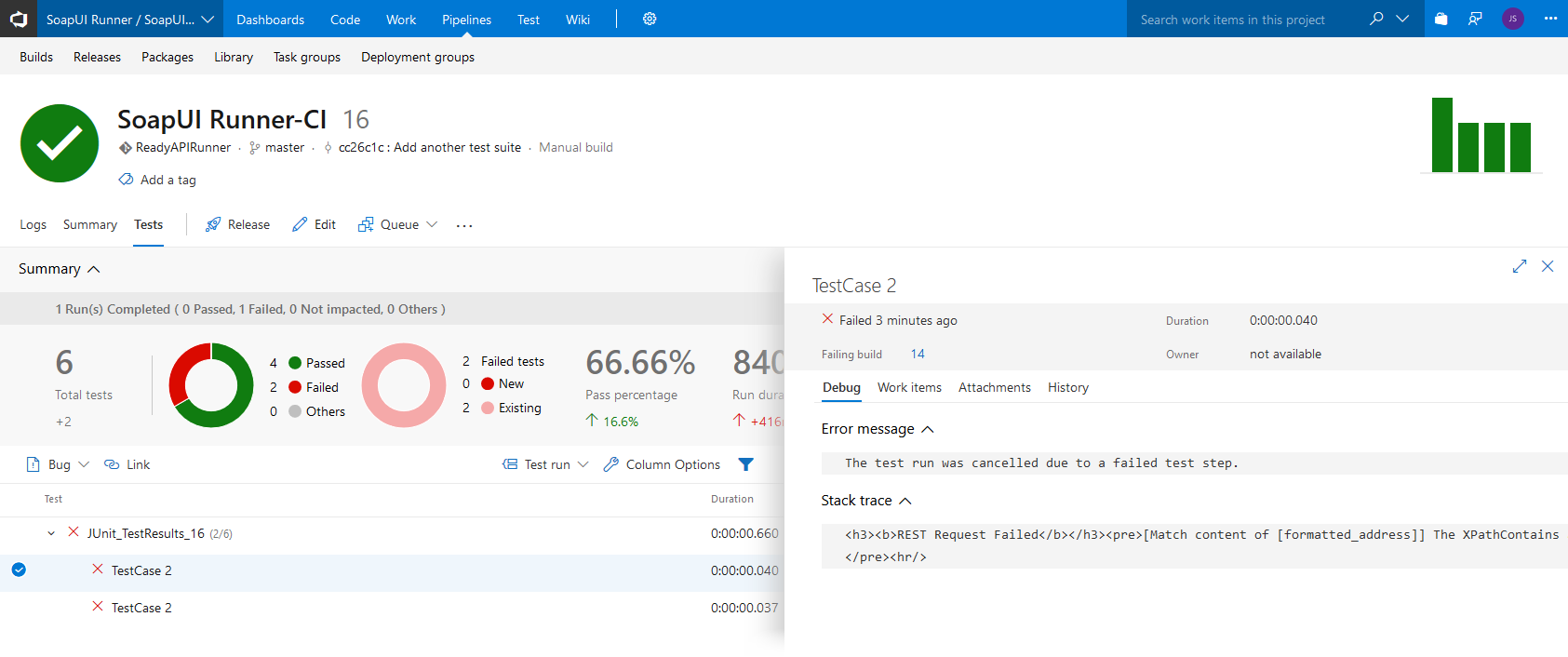1568x657 pixels.
Task: Select the unselected TestCase 2 row
Action: coord(392,608)
